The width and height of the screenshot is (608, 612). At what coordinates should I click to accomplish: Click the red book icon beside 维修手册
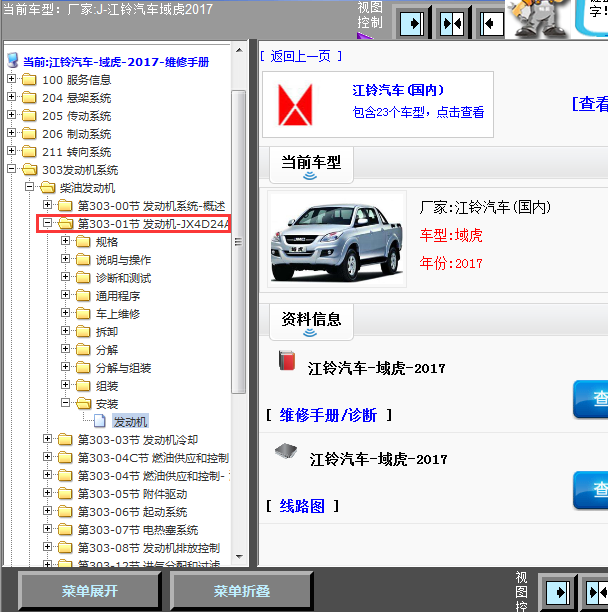(x=287, y=360)
